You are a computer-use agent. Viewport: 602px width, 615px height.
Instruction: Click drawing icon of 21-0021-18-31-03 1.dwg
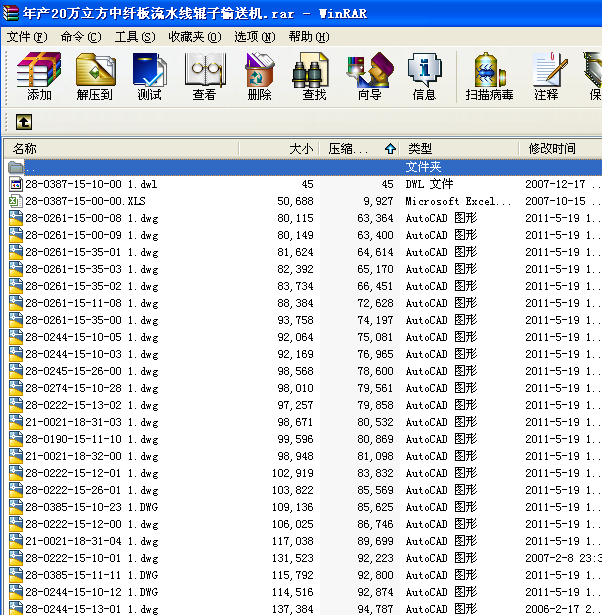16,422
